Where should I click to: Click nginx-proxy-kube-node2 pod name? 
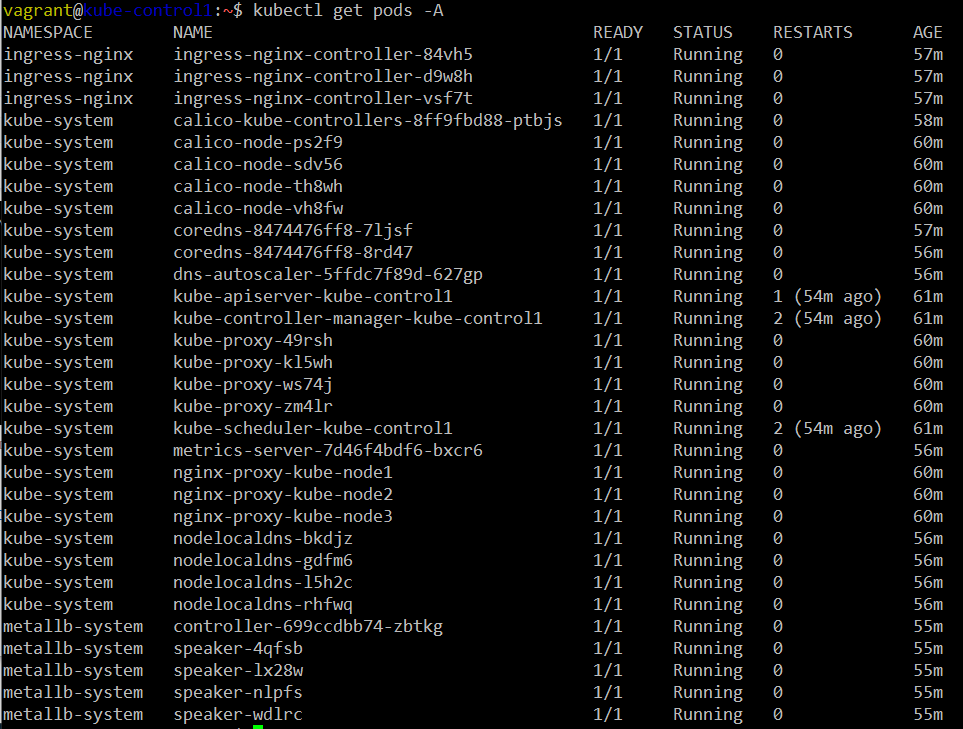click(283, 495)
